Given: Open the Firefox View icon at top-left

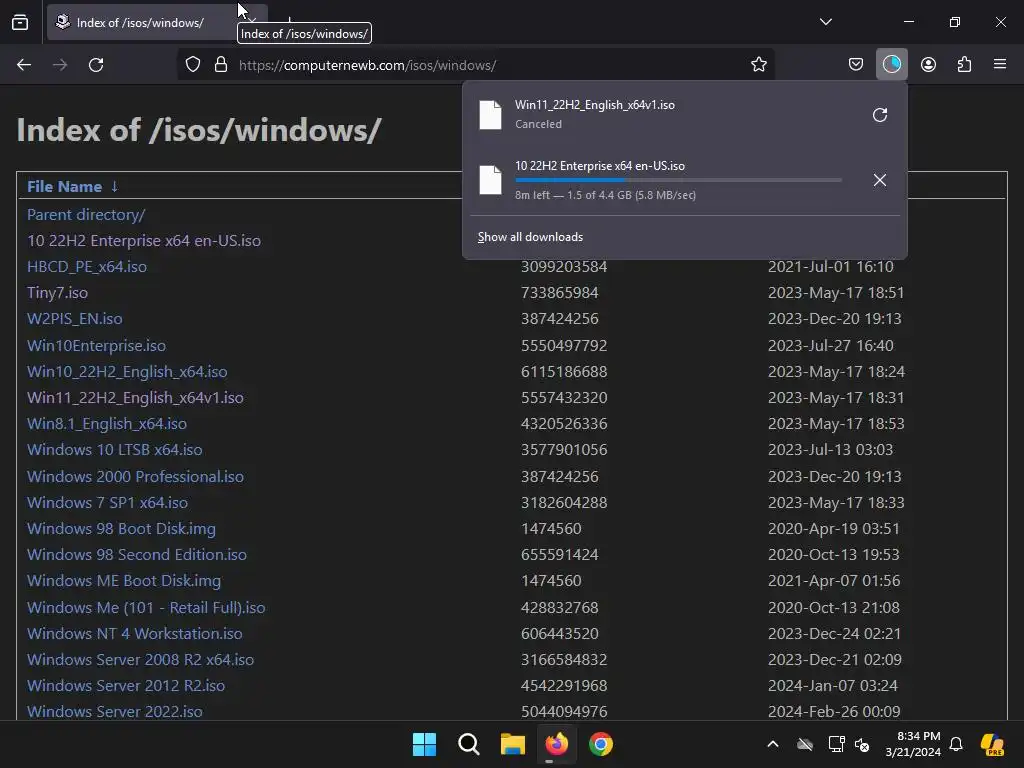Looking at the screenshot, I should pyautogui.click(x=20, y=22).
